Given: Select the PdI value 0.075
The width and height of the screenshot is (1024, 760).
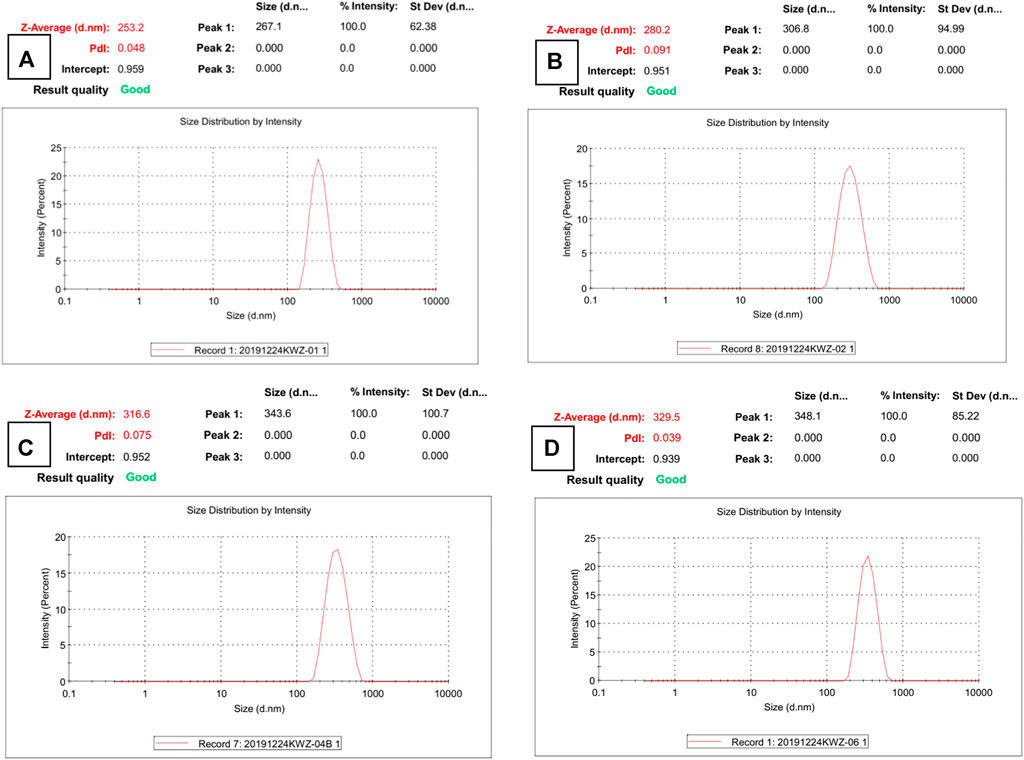Looking at the screenshot, I should (x=137, y=435).
